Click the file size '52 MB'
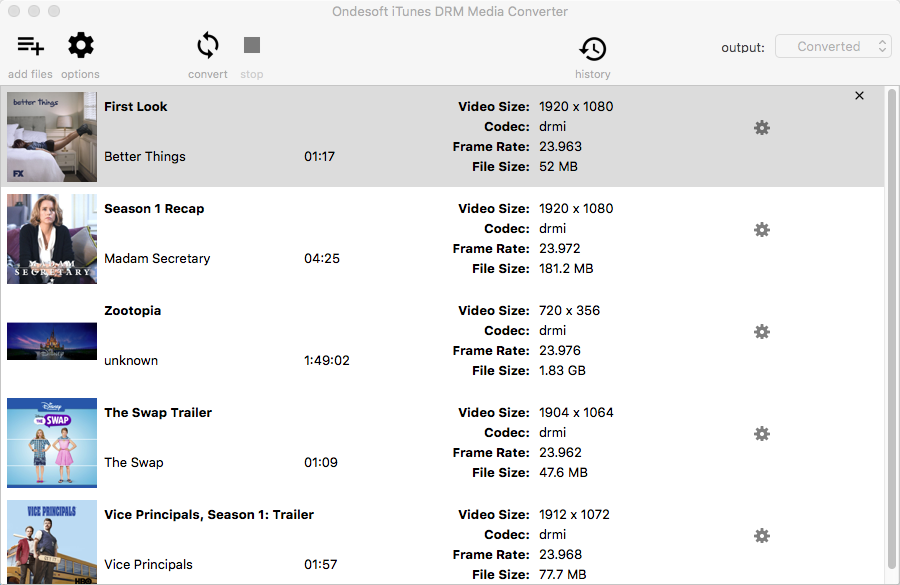Viewport: 900px width, 585px height. (x=558, y=167)
